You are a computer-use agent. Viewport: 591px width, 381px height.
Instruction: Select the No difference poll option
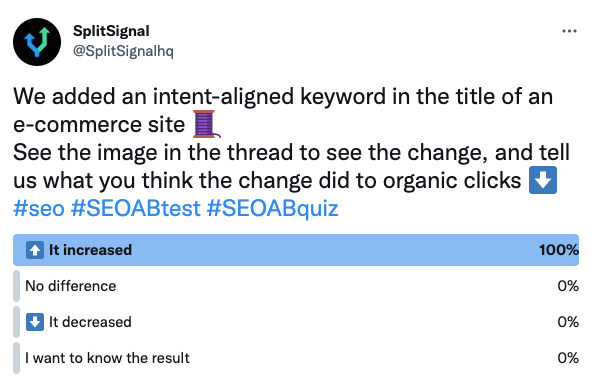296,286
